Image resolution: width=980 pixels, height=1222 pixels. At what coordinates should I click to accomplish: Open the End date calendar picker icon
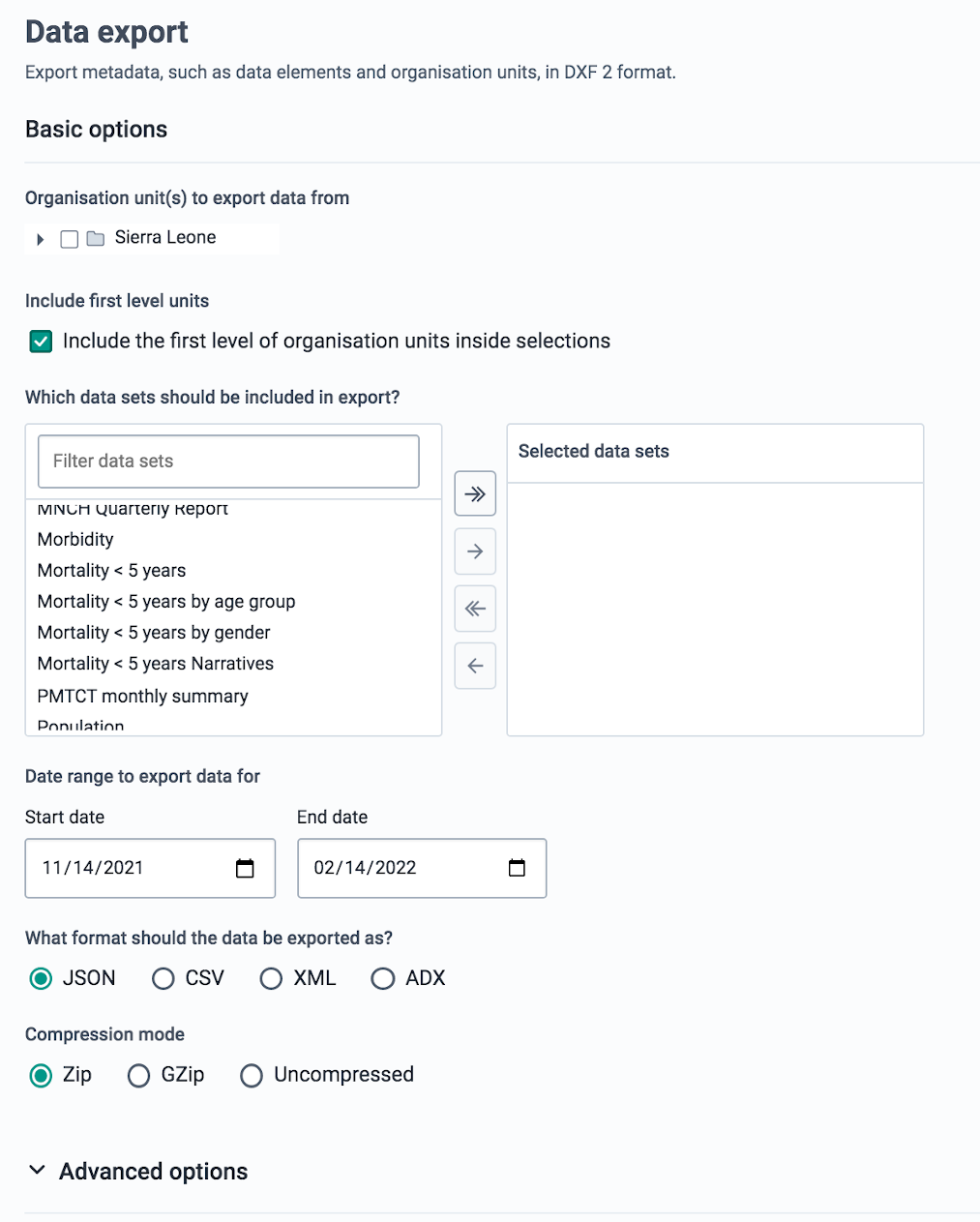[517, 868]
